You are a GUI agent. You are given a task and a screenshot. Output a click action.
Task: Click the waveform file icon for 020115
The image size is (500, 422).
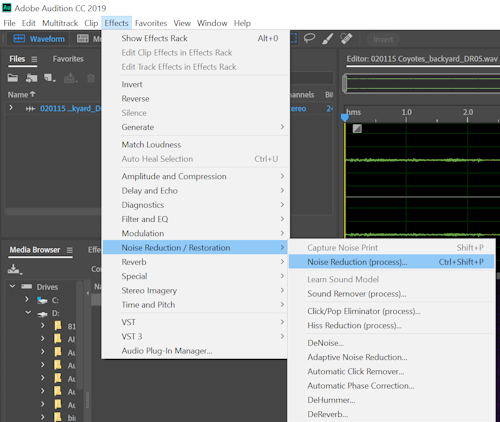click(x=30, y=109)
